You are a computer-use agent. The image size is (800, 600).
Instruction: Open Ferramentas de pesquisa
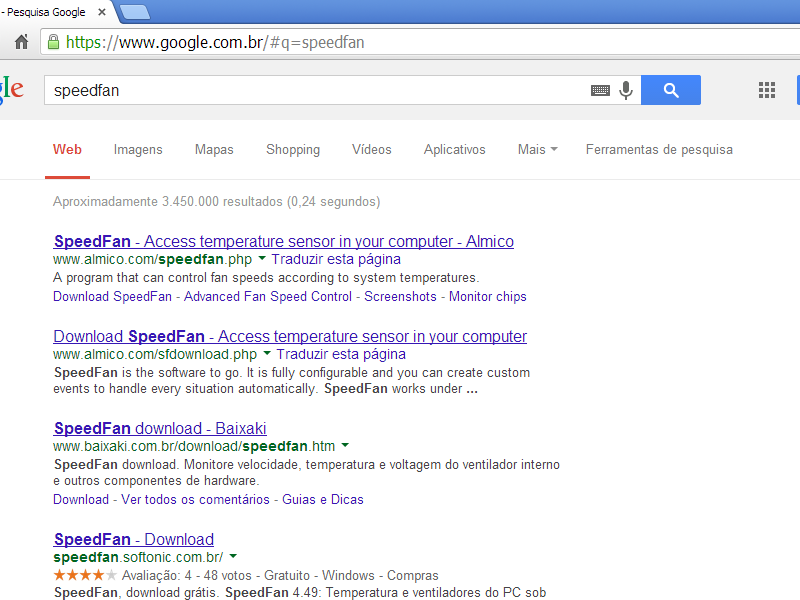point(659,149)
